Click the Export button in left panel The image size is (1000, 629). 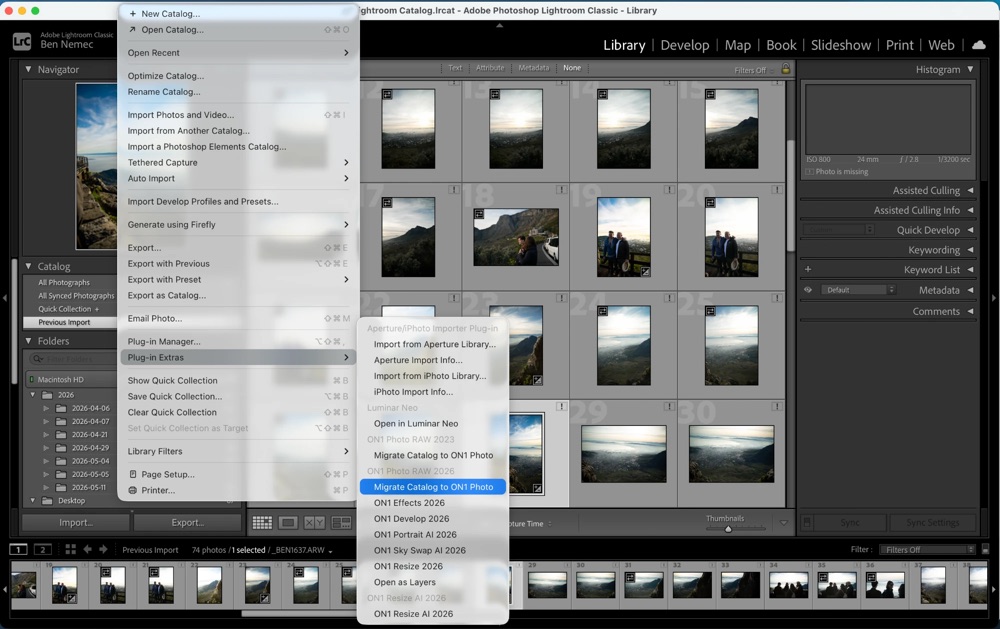coord(188,522)
